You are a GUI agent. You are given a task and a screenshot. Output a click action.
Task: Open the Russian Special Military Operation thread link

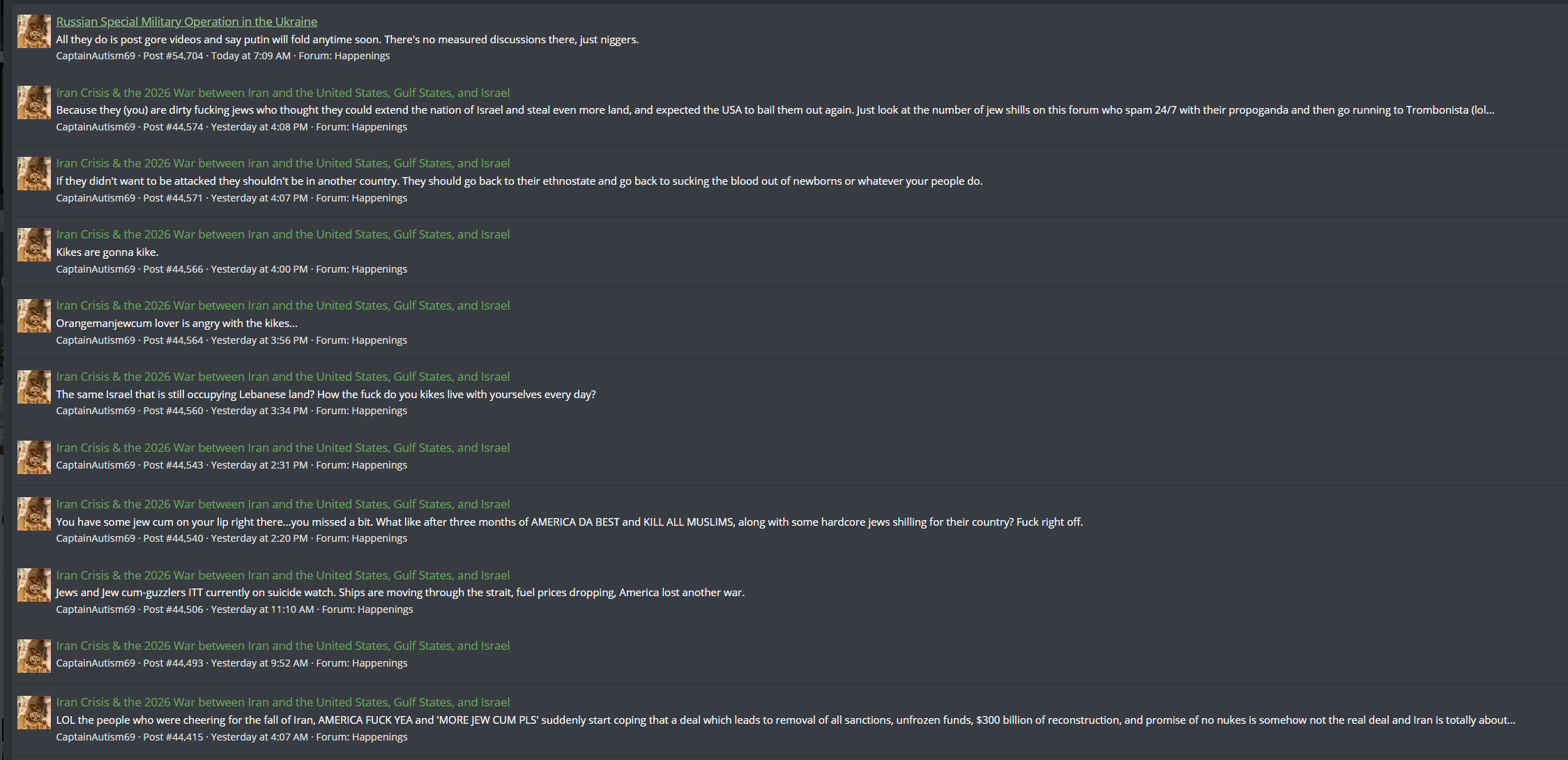tap(186, 22)
